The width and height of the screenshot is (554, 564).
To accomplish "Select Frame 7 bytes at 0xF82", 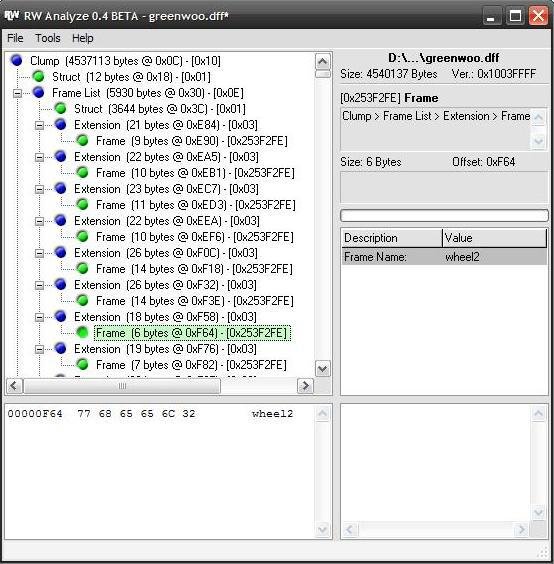I will pos(191,365).
